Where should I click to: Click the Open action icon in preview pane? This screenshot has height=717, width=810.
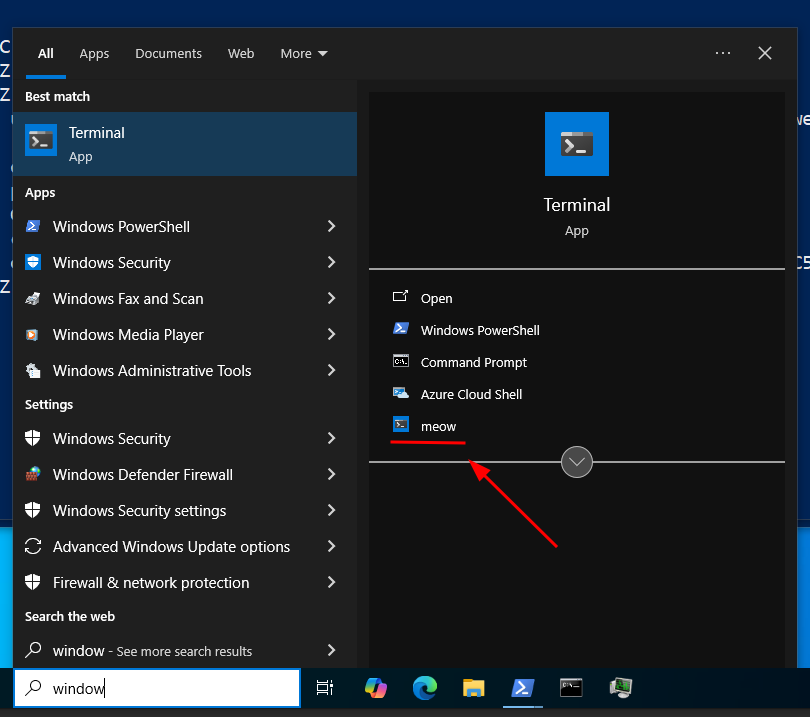[400, 297]
